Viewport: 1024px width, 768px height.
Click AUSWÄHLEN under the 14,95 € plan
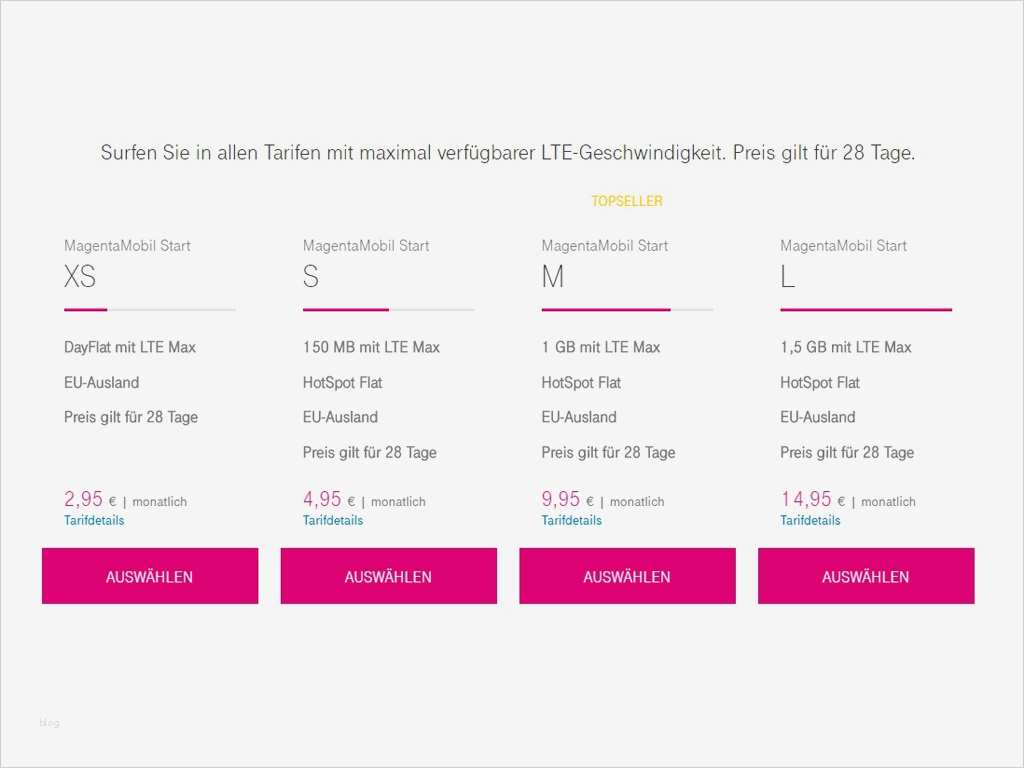pyautogui.click(x=866, y=576)
